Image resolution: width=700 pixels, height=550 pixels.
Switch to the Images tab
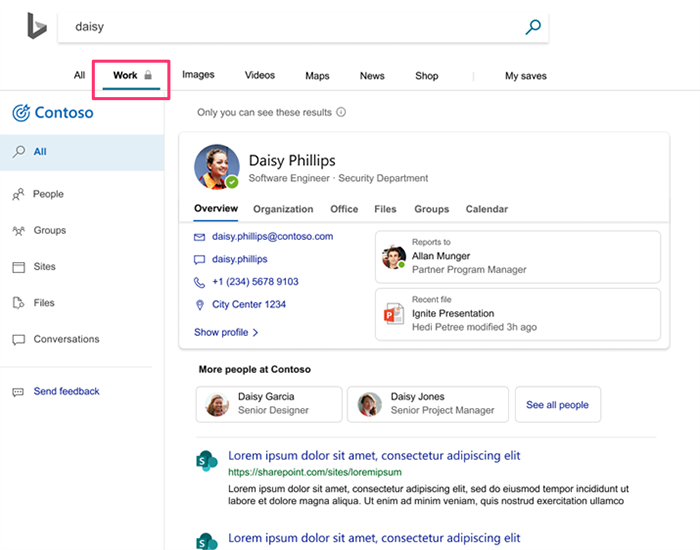coord(198,75)
